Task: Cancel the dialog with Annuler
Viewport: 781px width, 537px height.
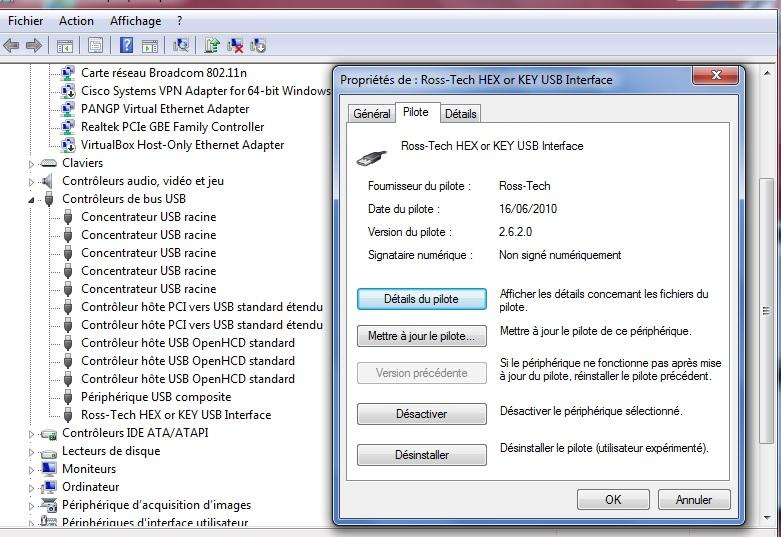Action: click(x=694, y=500)
